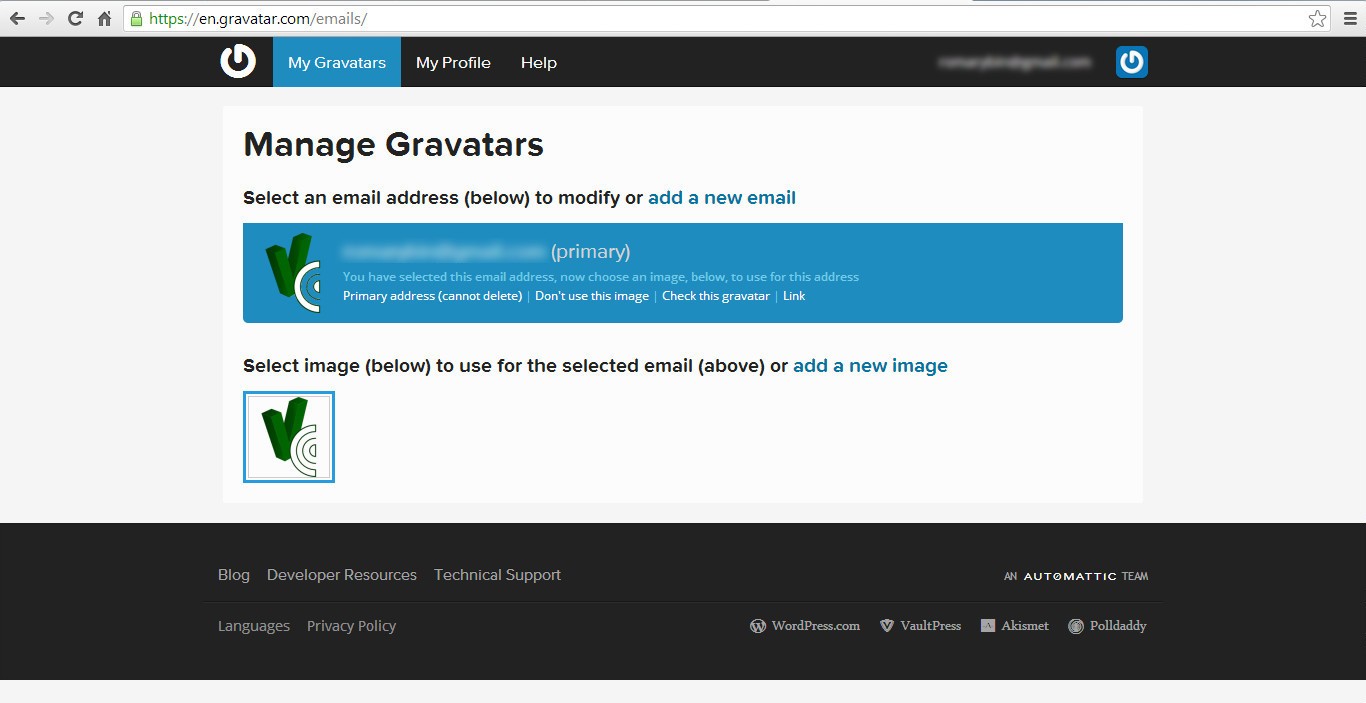Image resolution: width=1366 pixels, height=703 pixels.
Task: Click the forward navigation arrow
Action: pyautogui.click(x=46, y=19)
